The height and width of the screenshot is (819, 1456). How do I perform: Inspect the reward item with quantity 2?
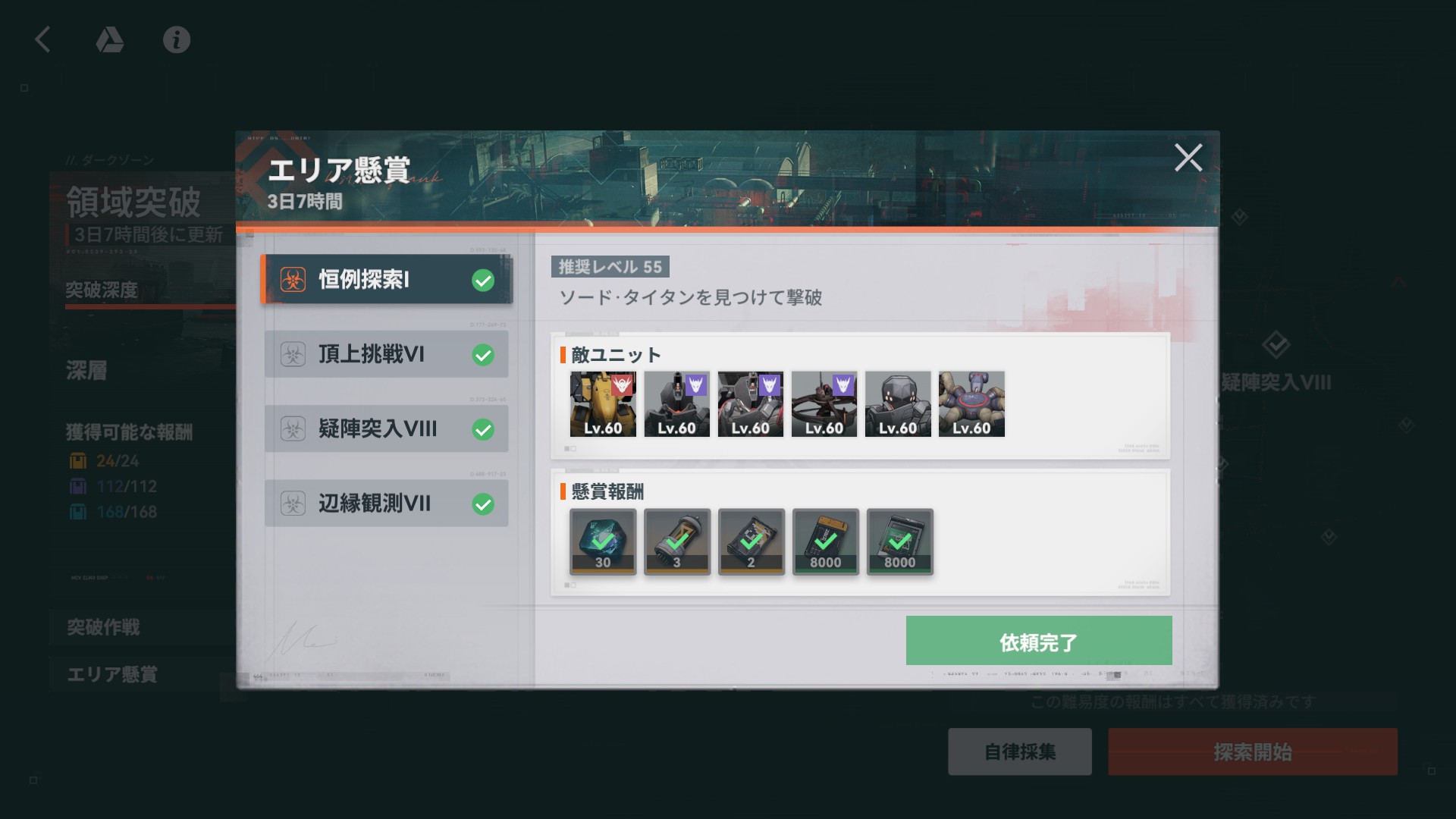[x=752, y=541]
